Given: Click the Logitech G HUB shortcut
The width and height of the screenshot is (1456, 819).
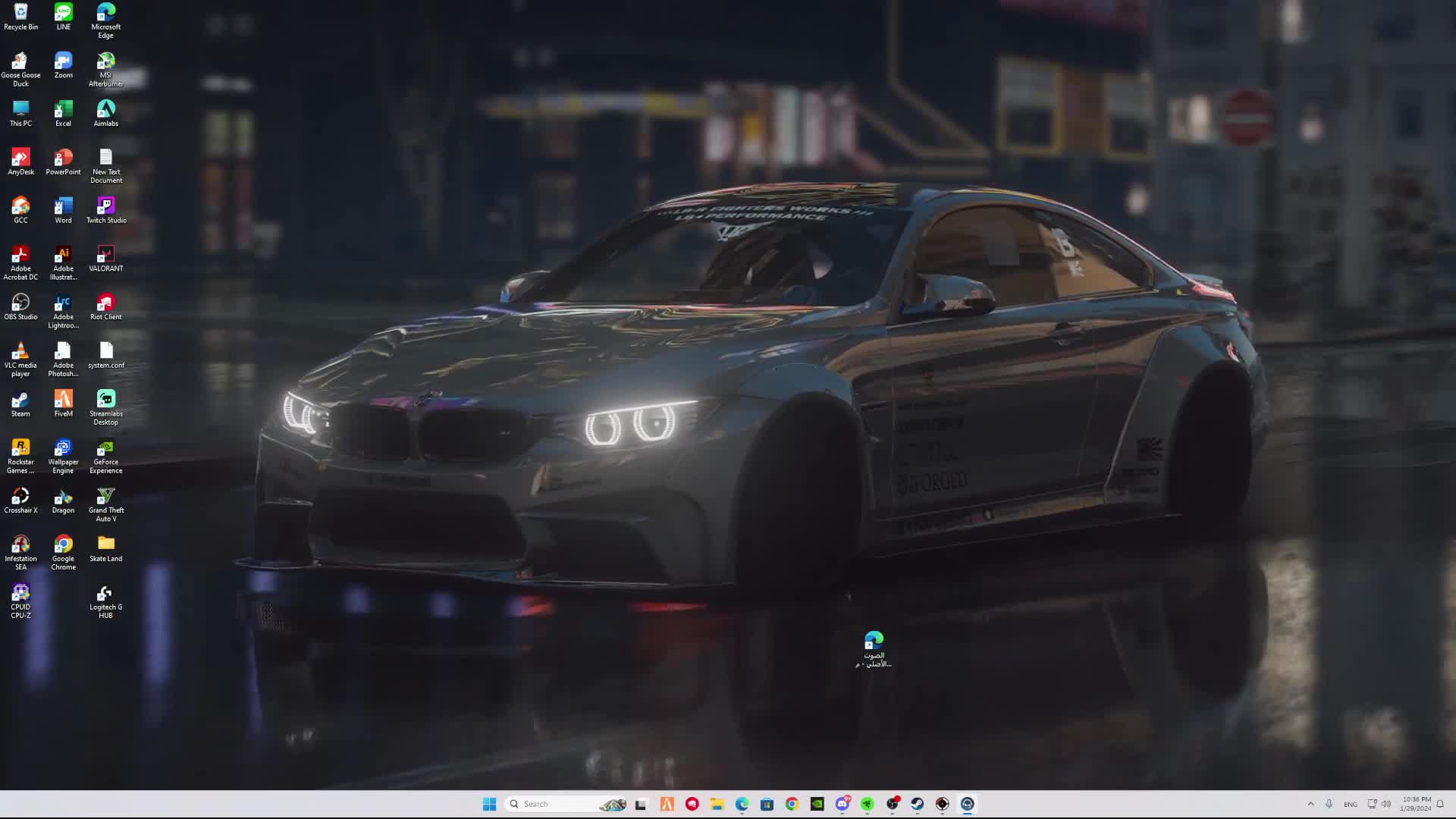Looking at the screenshot, I should pos(105,602).
